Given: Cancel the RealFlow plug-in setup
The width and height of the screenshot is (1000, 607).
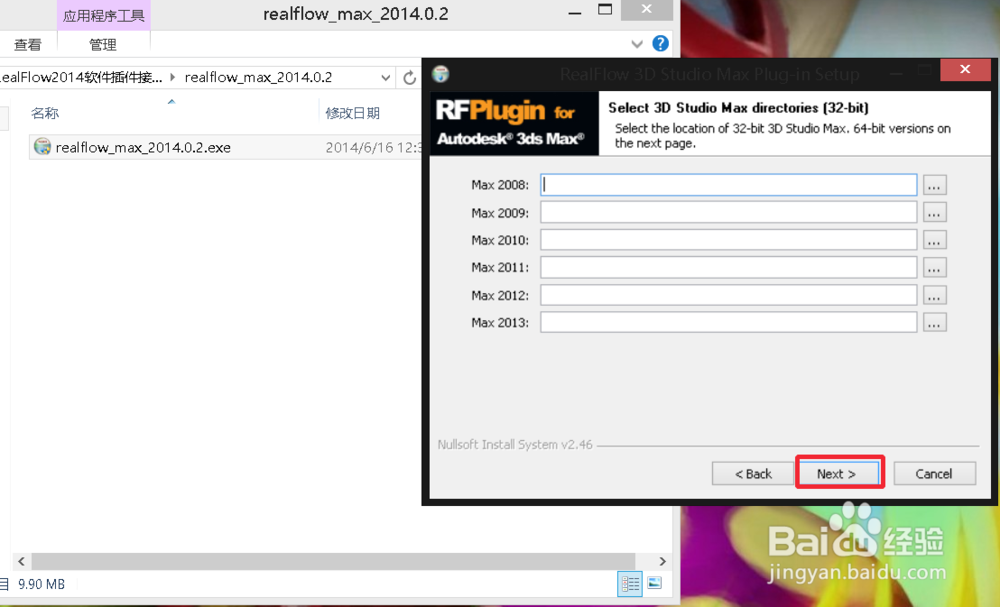Looking at the screenshot, I should pos(934,473).
